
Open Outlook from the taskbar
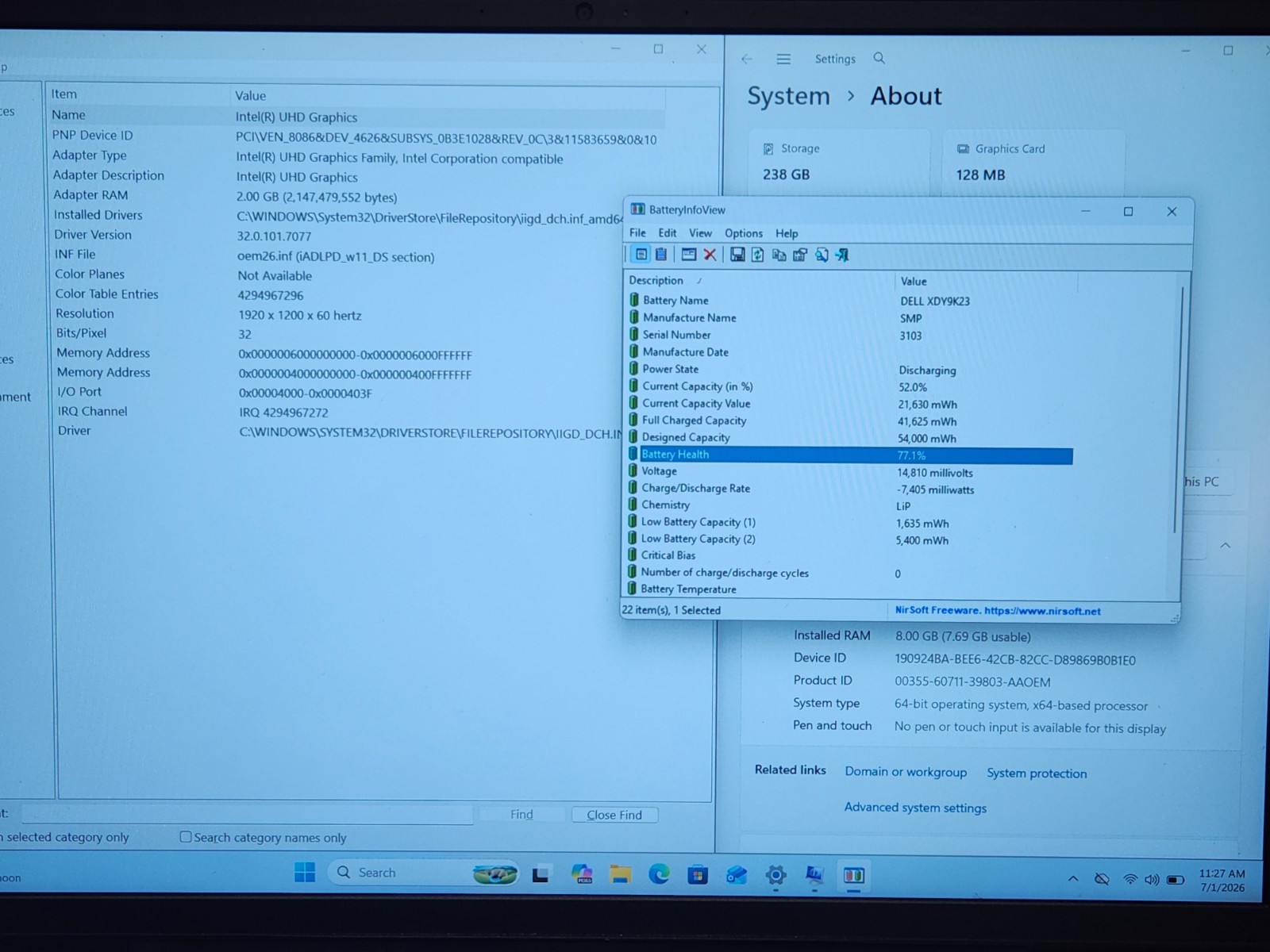(737, 875)
